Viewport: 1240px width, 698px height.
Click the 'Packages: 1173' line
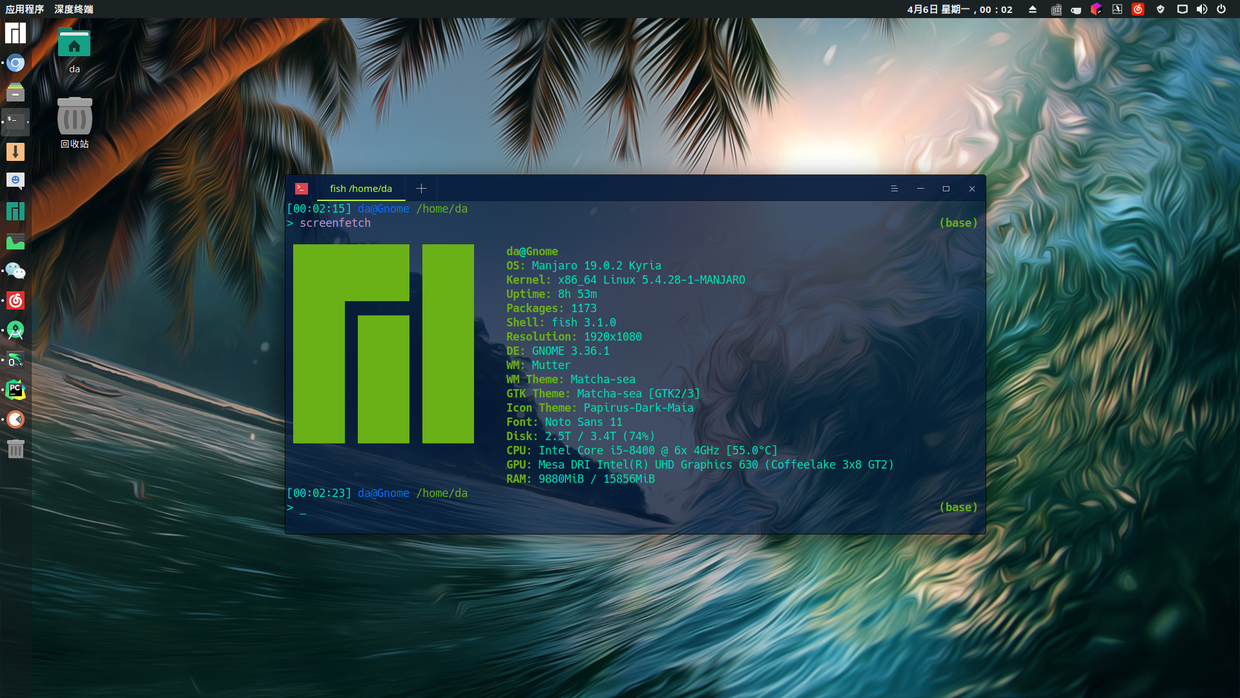click(x=552, y=308)
